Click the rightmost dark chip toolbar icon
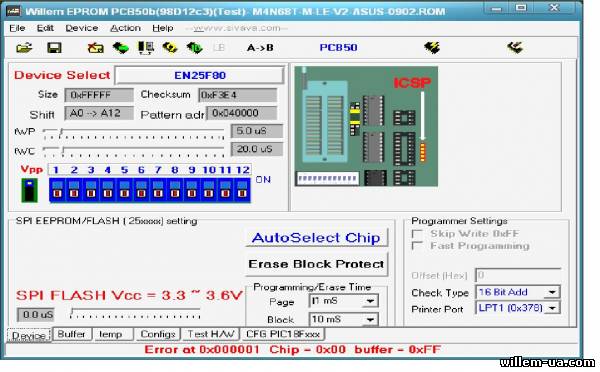This screenshot has height=372, width=600. 515,48
